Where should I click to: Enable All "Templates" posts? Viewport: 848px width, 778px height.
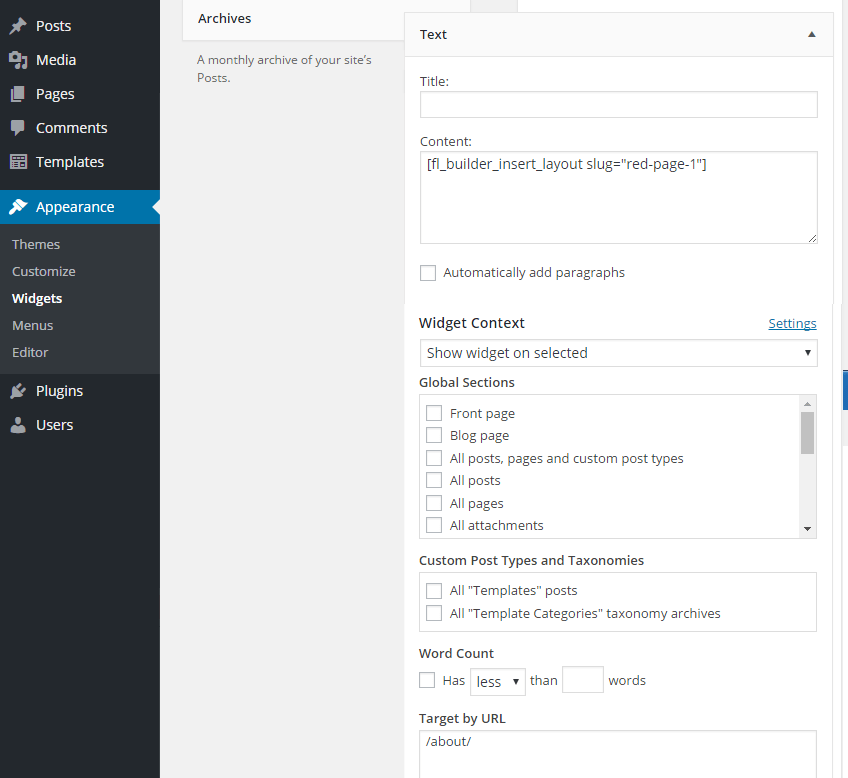[x=434, y=590]
